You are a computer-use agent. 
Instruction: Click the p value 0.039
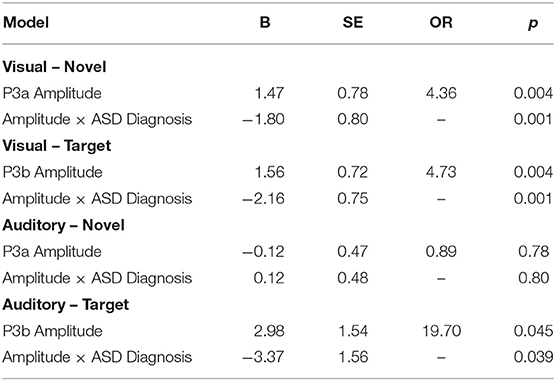(533, 357)
